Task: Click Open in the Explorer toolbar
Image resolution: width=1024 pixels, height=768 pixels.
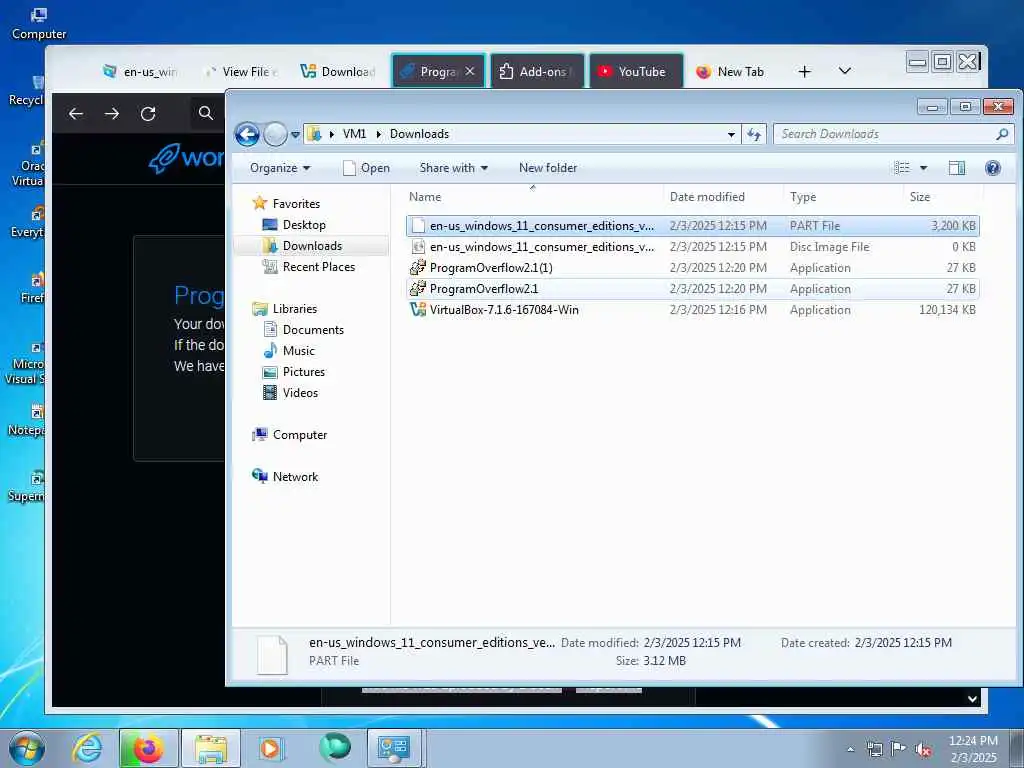Action: (366, 168)
